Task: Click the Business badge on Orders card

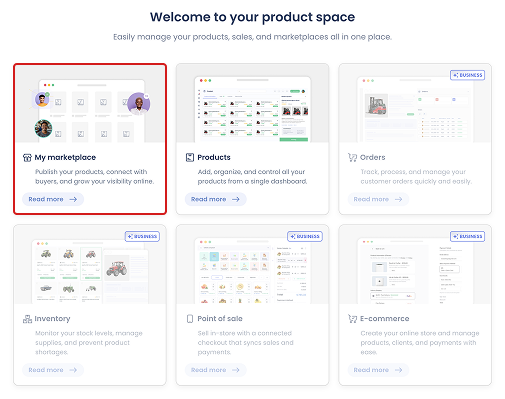Action: tap(467, 75)
